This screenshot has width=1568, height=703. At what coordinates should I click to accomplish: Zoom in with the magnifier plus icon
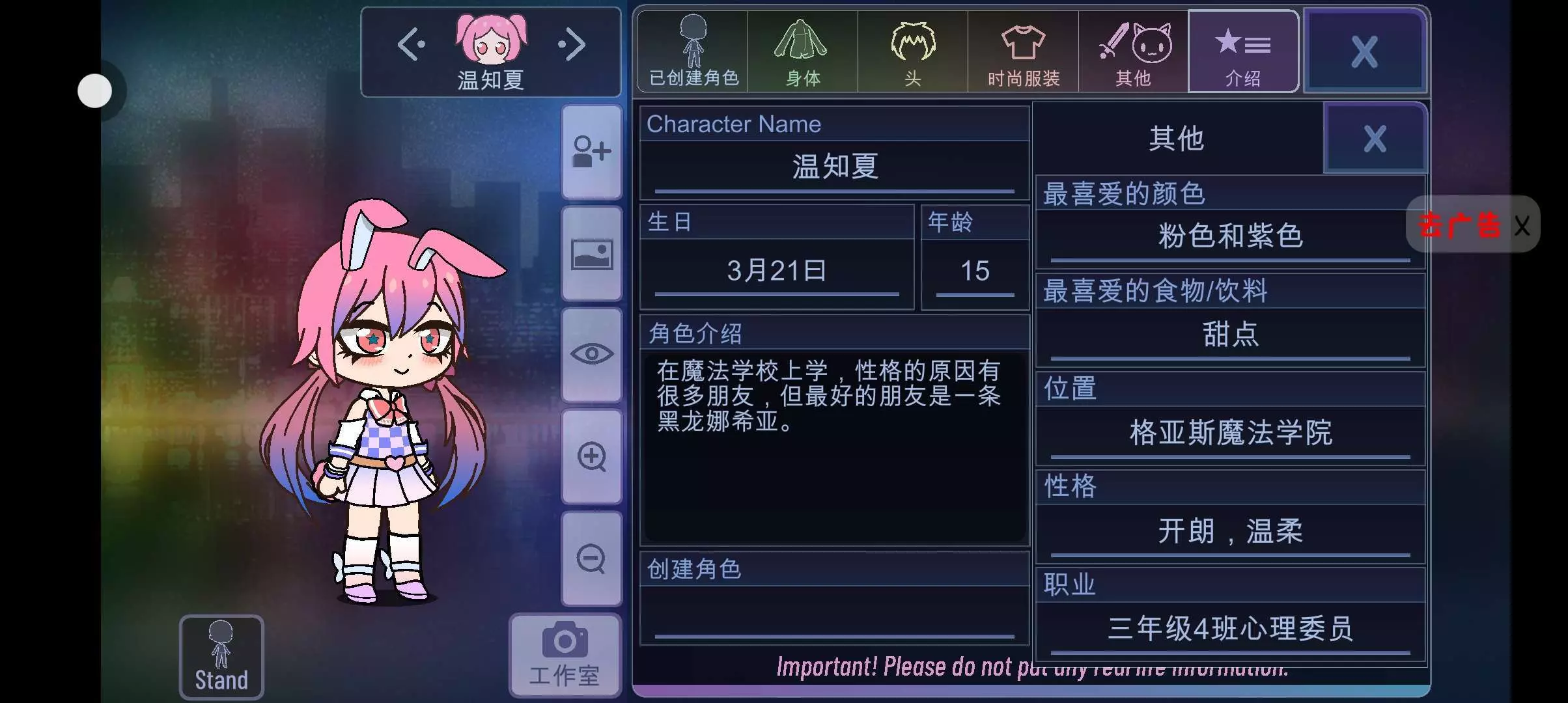click(x=591, y=456)
